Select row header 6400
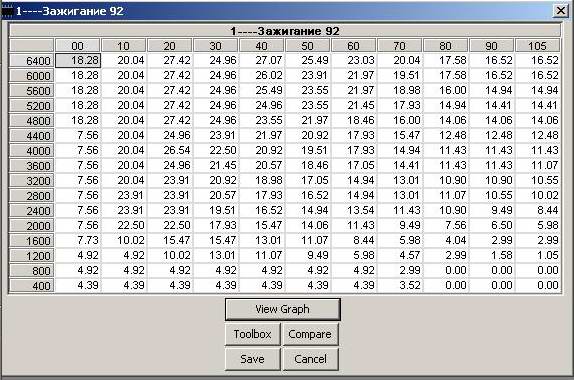 tap(32, 60)
